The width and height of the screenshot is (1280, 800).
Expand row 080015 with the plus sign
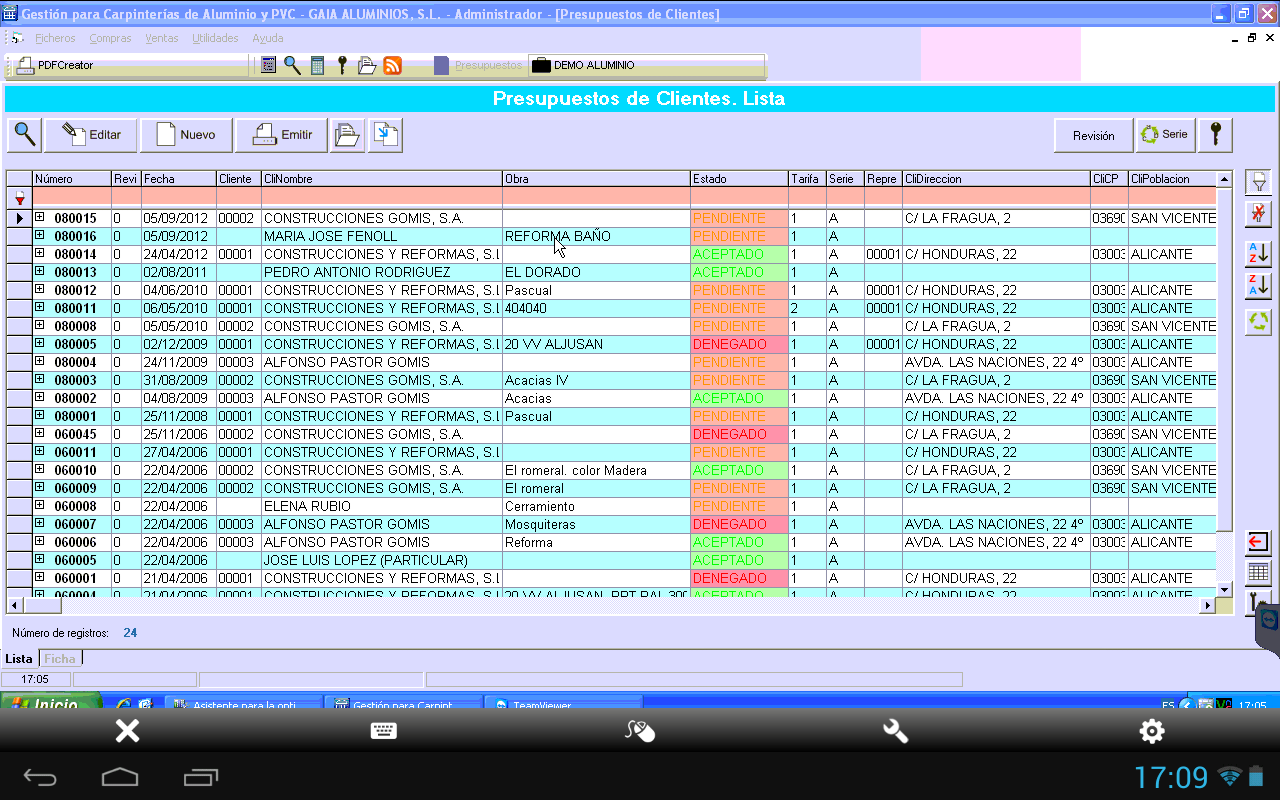point(40,217)
